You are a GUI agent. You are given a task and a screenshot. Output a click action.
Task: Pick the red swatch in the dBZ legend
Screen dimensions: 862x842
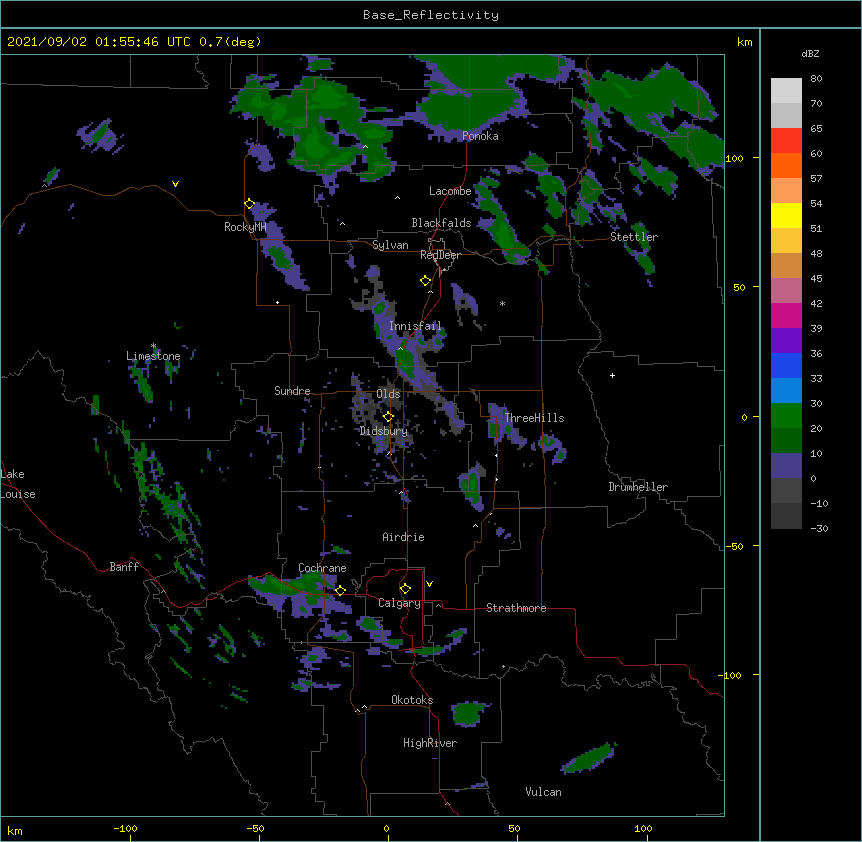pos(786,141)
